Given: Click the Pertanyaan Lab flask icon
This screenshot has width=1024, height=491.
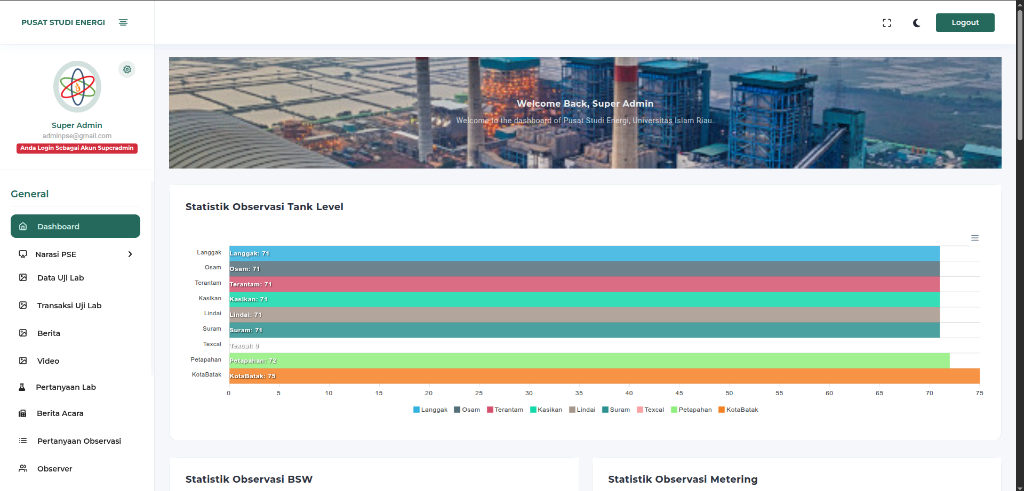Looking at the screenshot, I should tap(22, 387).
